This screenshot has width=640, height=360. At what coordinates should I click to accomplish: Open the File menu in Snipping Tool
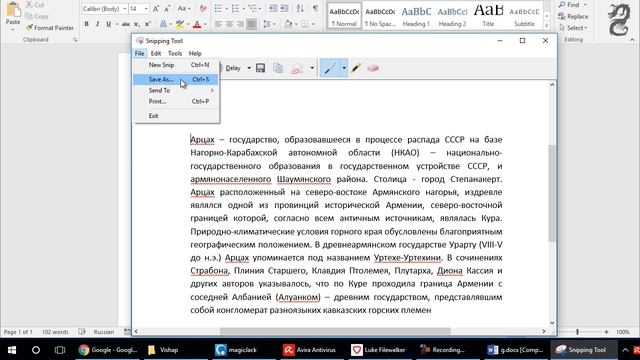pyautogui.click(x=140, y=53)
